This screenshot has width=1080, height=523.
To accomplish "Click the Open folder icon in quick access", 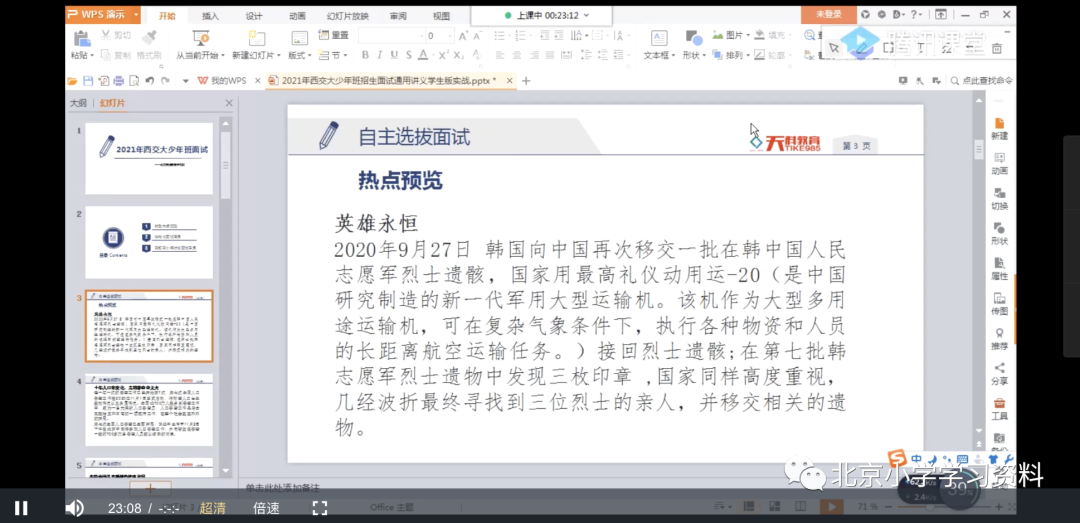I will 72,81.
